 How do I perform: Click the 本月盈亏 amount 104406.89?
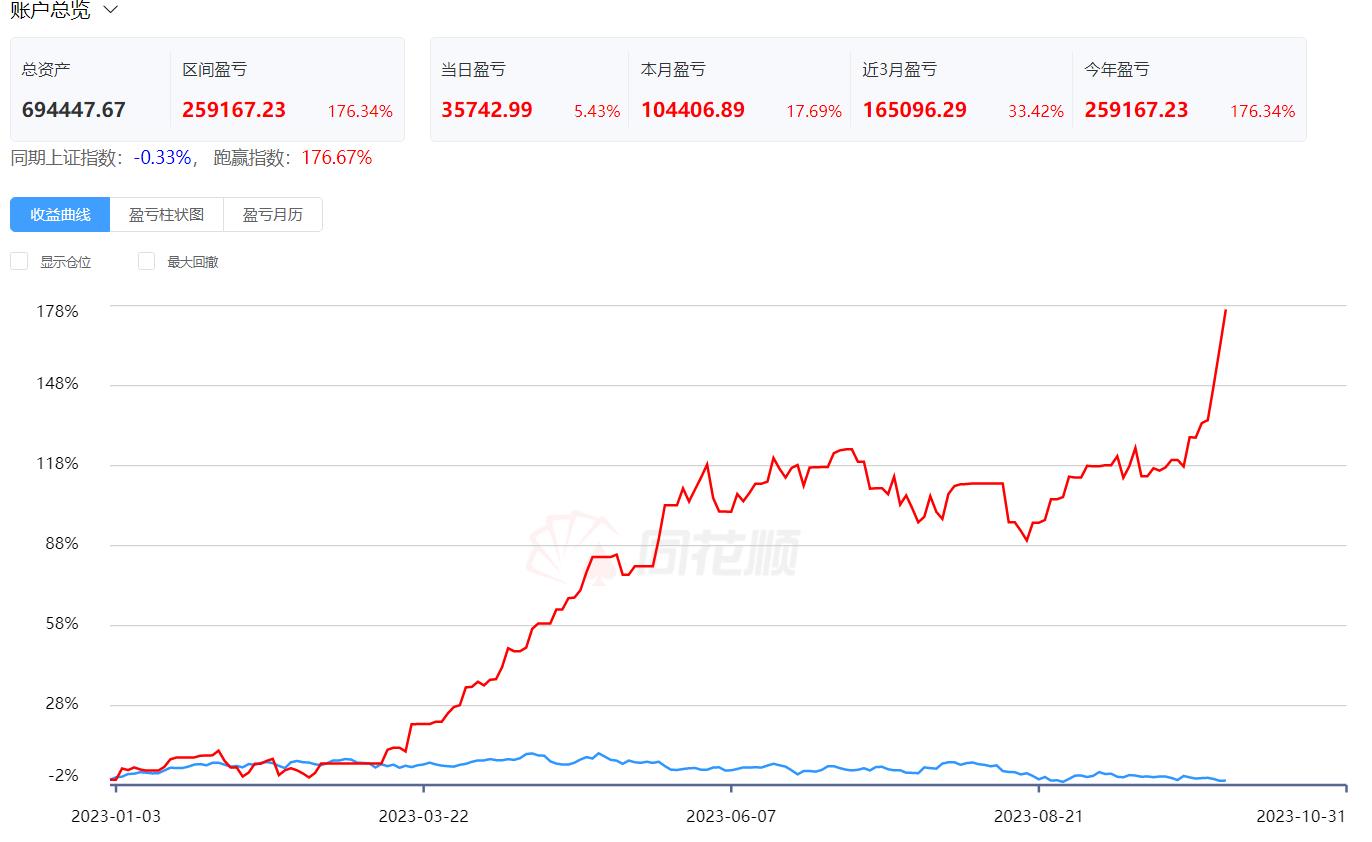[693, 110]
